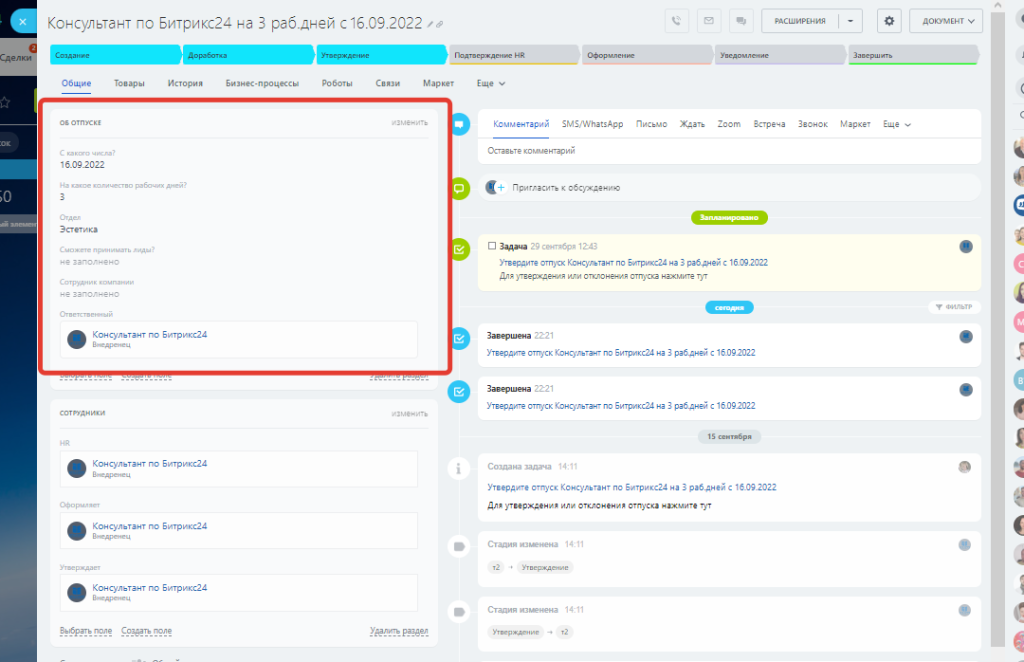Click avatar icon in Ответственный field
The image size is (1024, 662).
click(77, 339)
